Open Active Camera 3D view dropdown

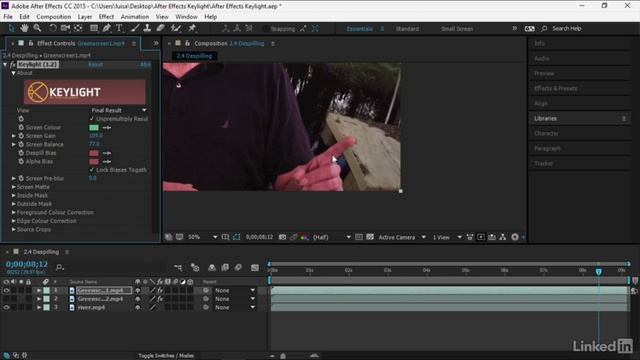(402, 237)
